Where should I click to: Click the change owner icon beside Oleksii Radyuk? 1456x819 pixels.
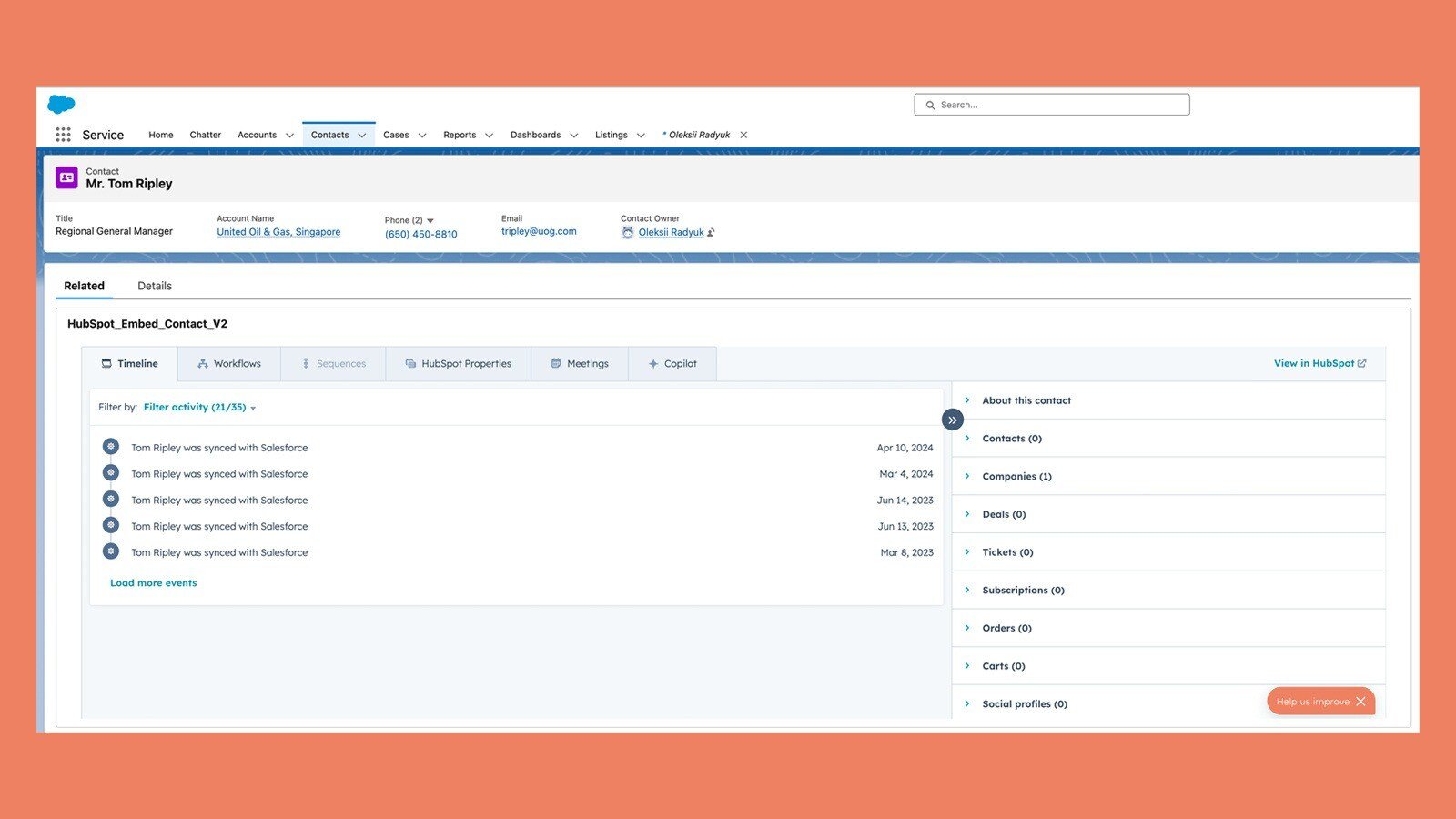[x=712, y=233]
